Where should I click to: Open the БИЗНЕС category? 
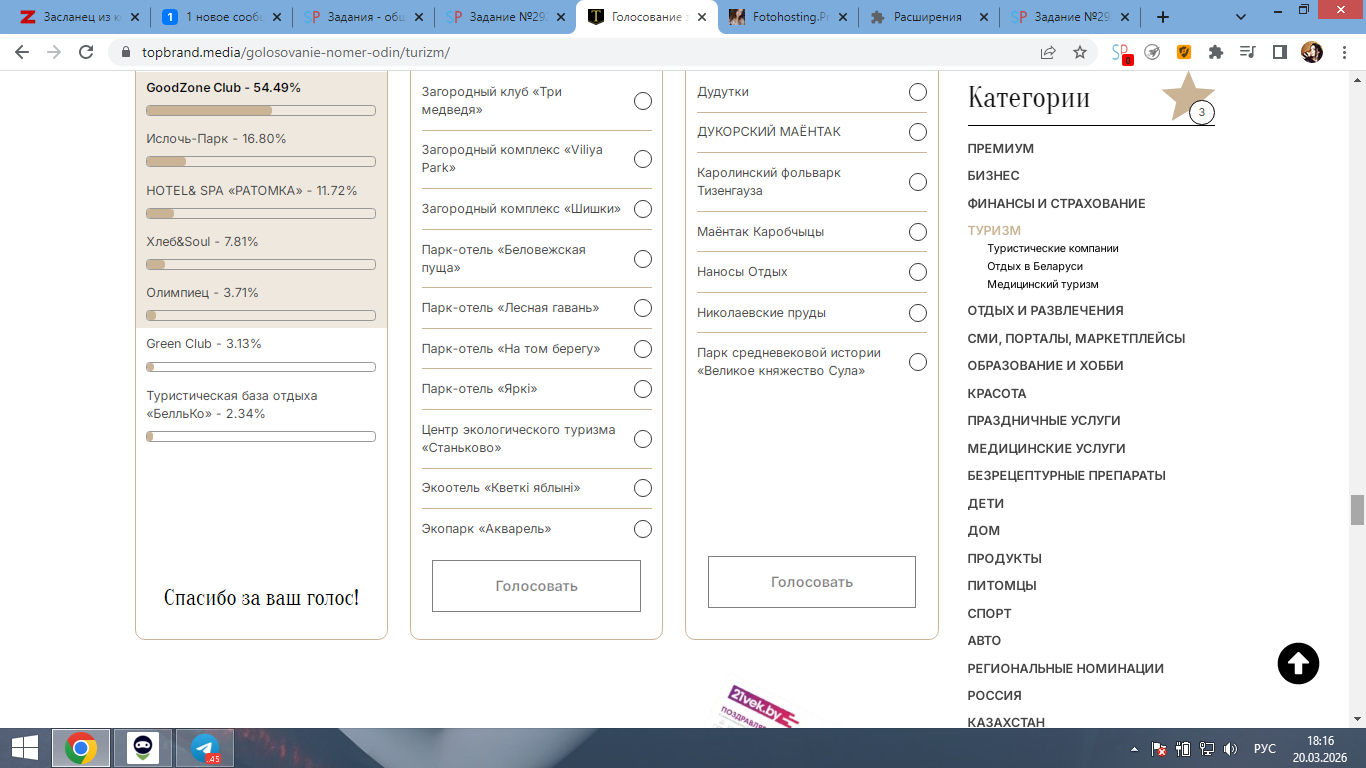coord(993,176)
